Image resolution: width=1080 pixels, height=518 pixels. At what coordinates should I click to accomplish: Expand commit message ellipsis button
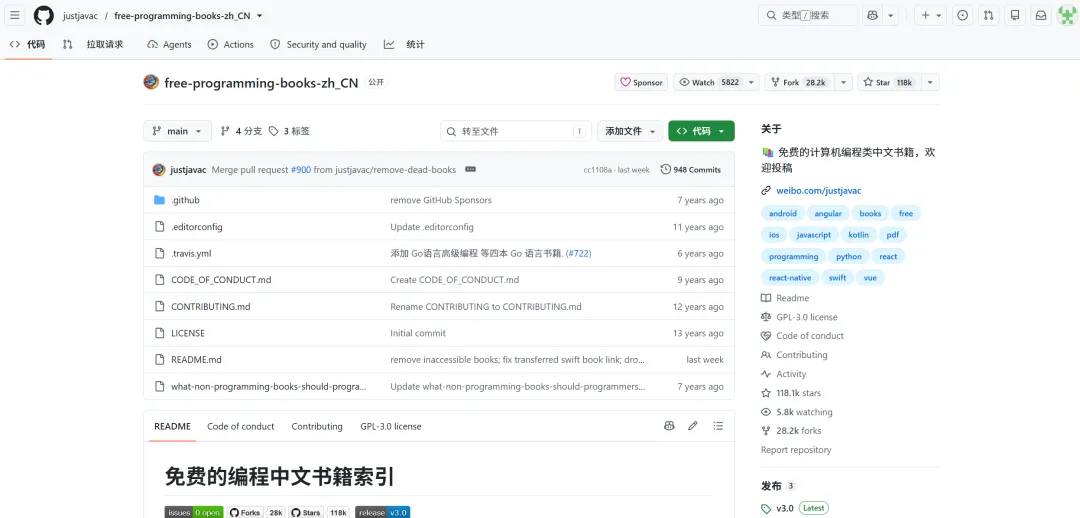470,169
